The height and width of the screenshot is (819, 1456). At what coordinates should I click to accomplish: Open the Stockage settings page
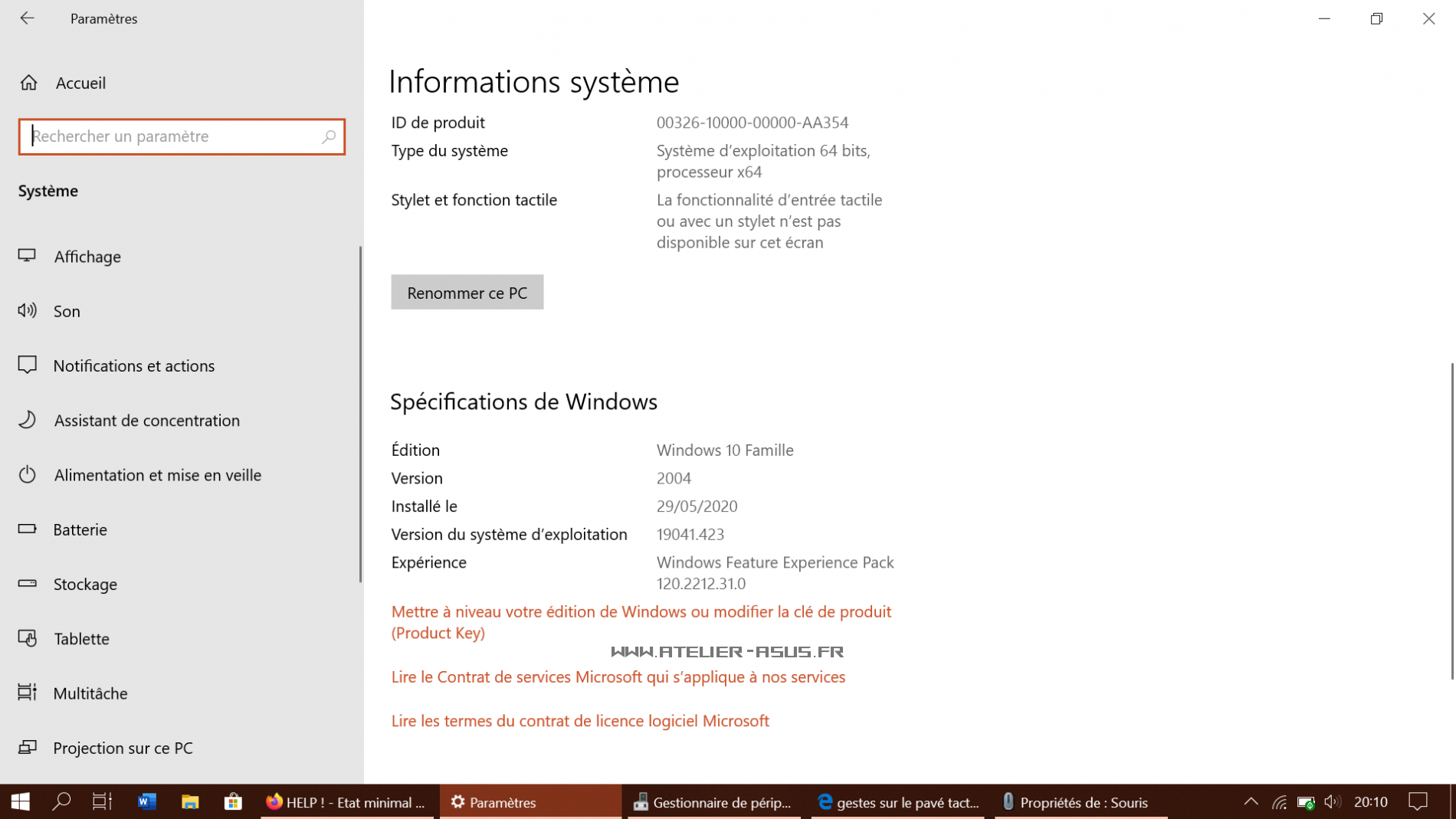[x=85, y=585]
